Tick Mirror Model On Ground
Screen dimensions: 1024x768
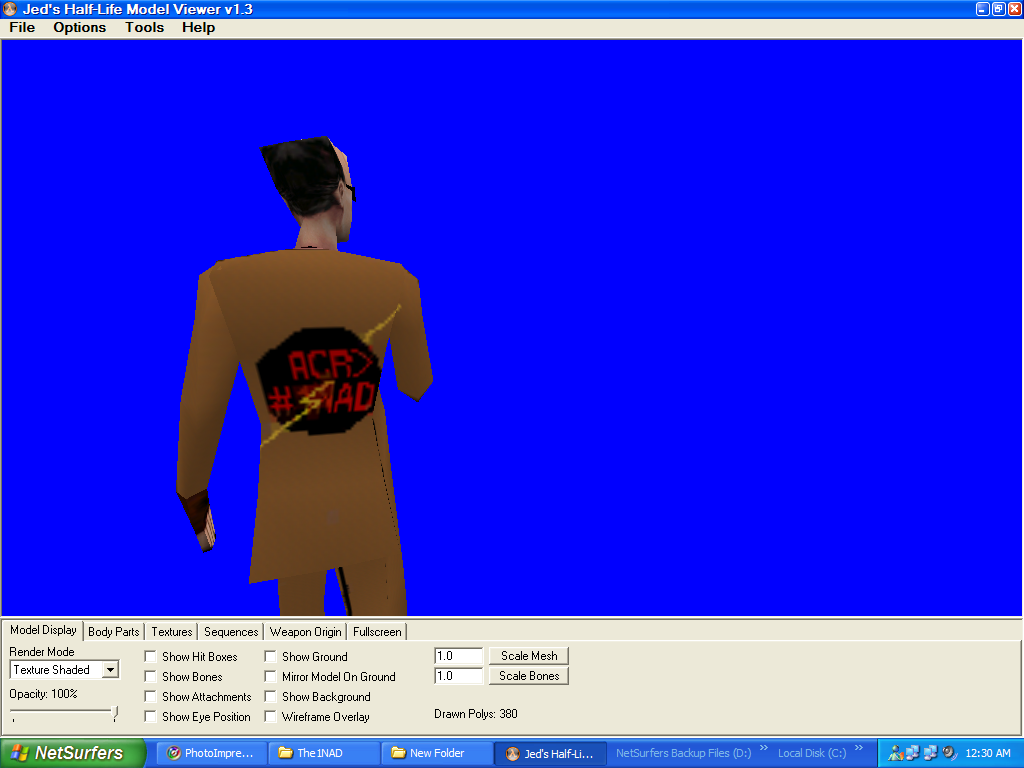click(x=270, y=677)
